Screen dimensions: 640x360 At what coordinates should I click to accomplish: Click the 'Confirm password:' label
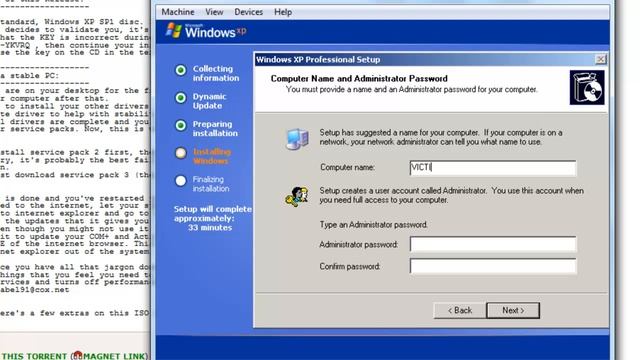click(350, 266)
